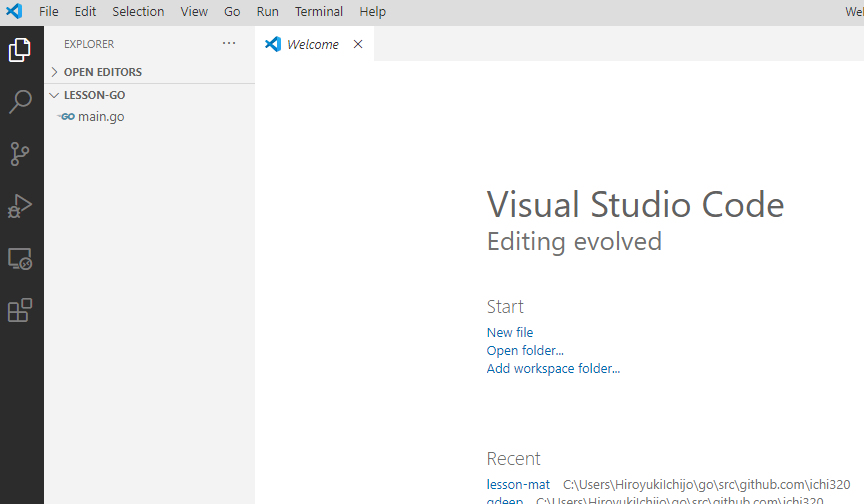This screenshot has width=864, height=504.
Task: Open Explorer's more actions ellipsis
Action: (x=229, y=44)
